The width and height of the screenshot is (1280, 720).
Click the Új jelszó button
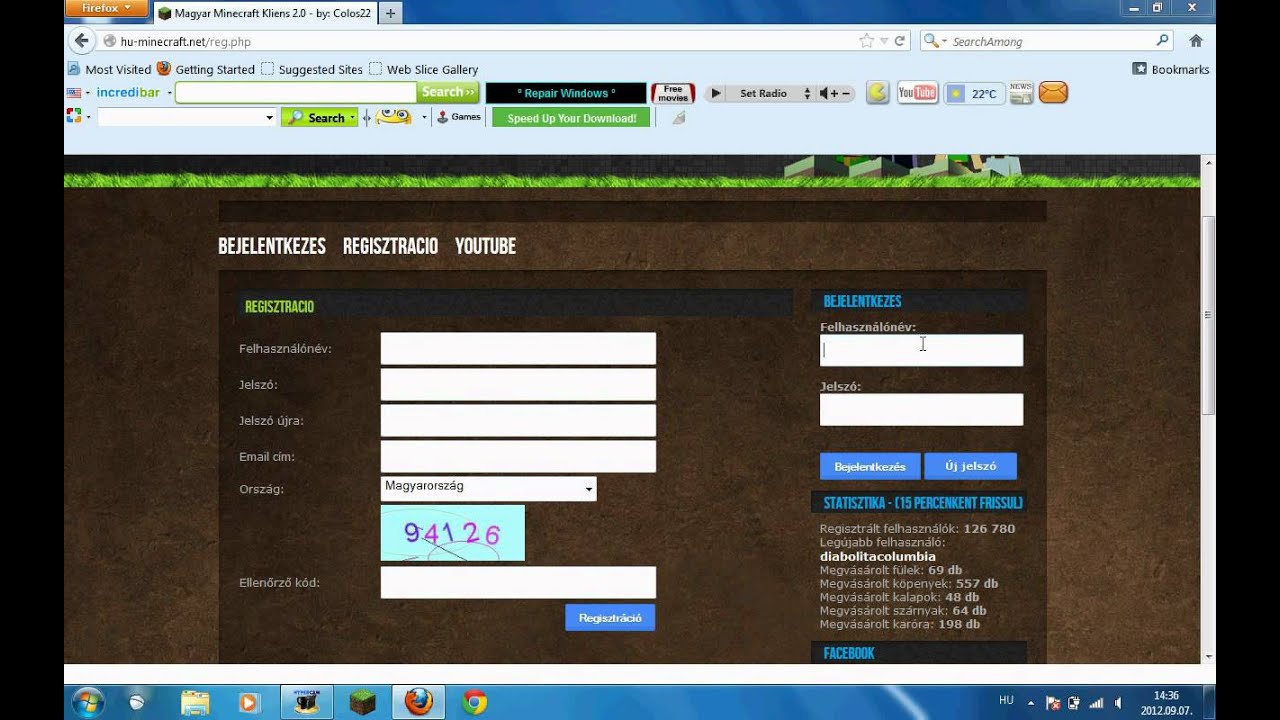[x=970, y=466]
